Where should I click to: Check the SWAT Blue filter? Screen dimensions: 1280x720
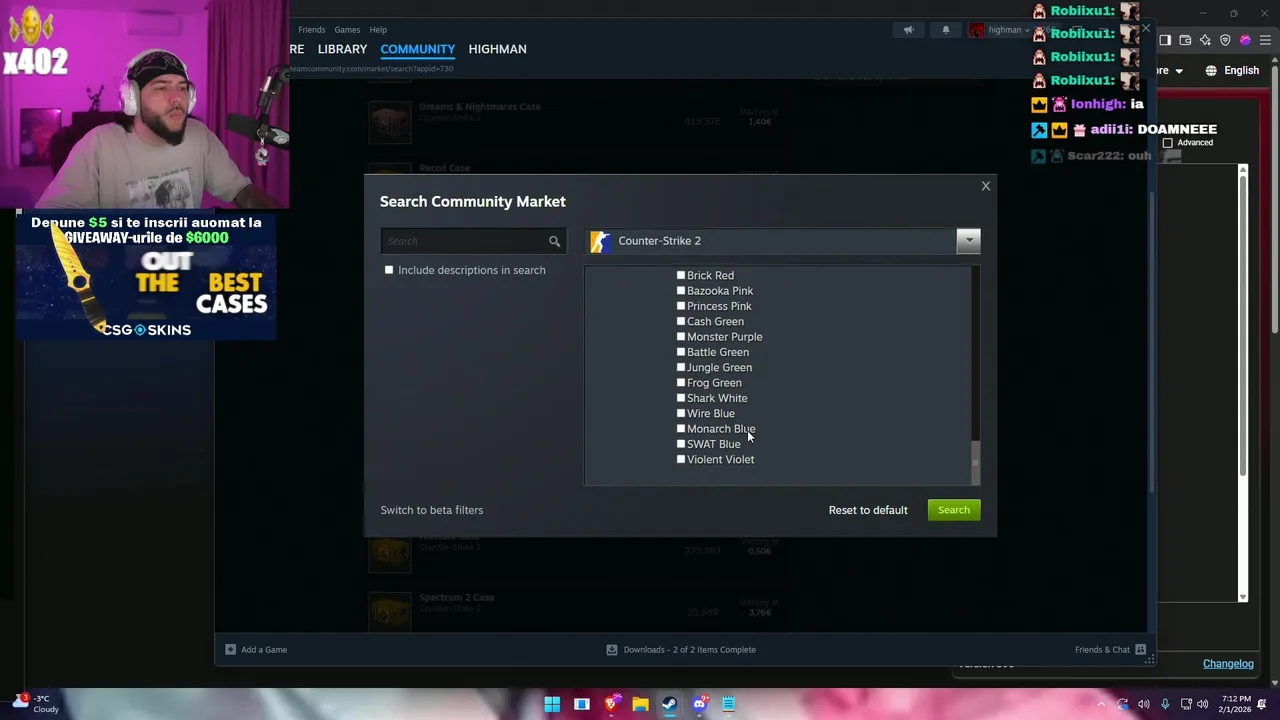click(x=681, y=444)
